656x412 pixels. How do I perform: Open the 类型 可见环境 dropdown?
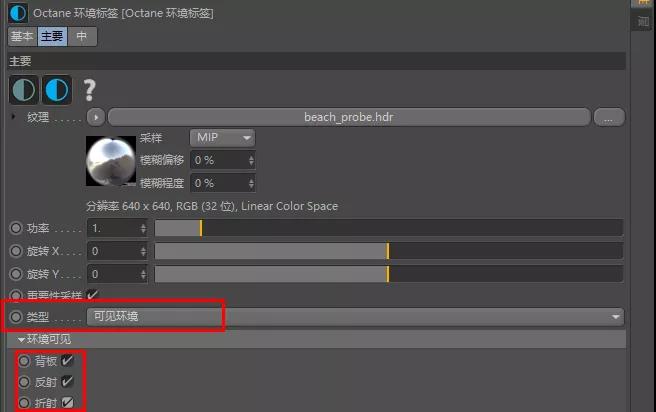pyautogui.click(x=355, y=317)
